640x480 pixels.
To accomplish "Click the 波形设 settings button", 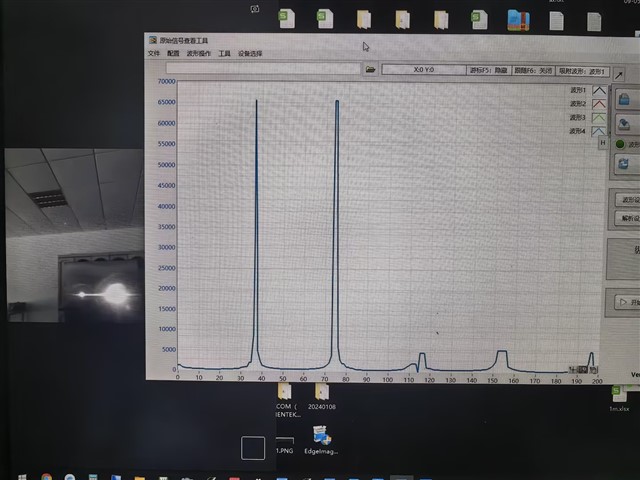I will click(x=628, y=200).
